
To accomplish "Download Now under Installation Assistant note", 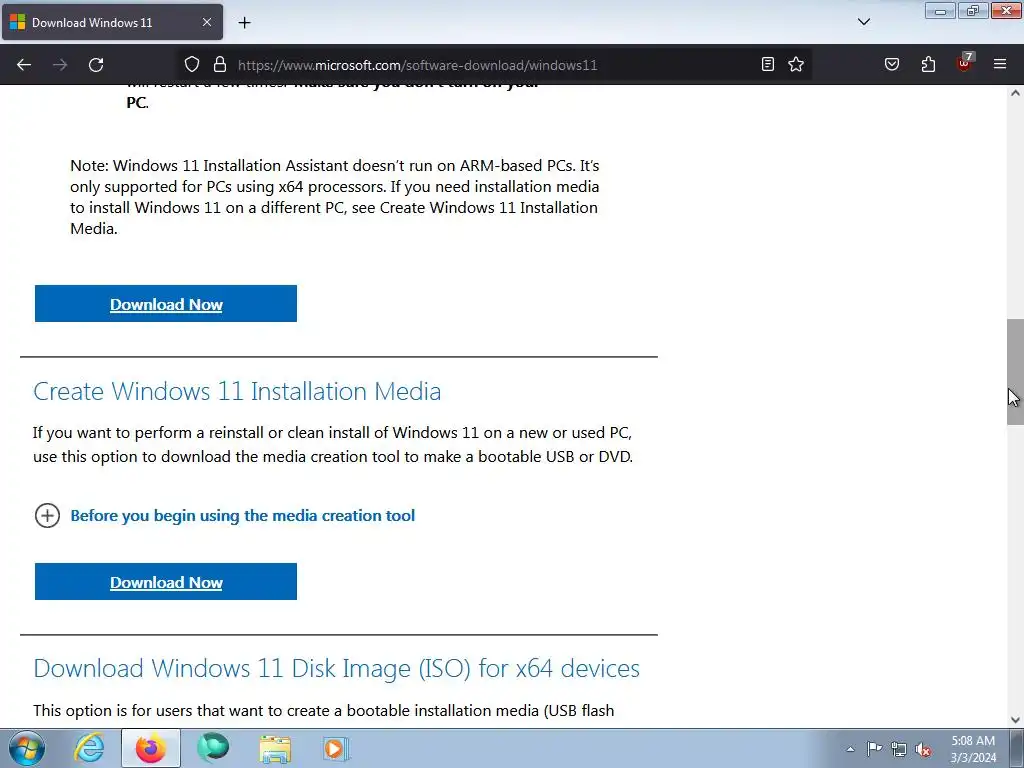I will tap(166, 304).
